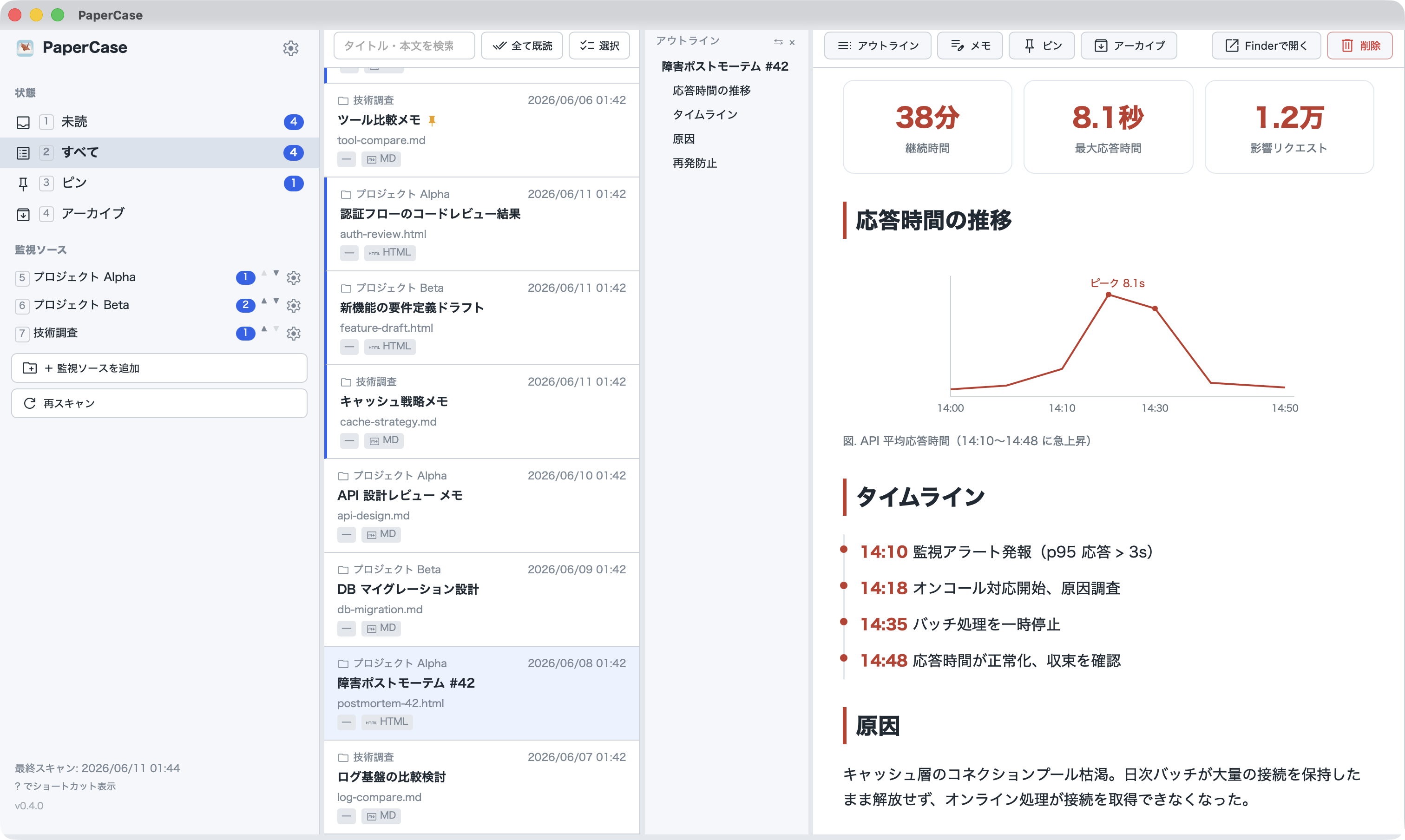Focus the タイトル・本文を検索 search field
The width and height of the screenshot is (1405, 840).
pos(404,45)
